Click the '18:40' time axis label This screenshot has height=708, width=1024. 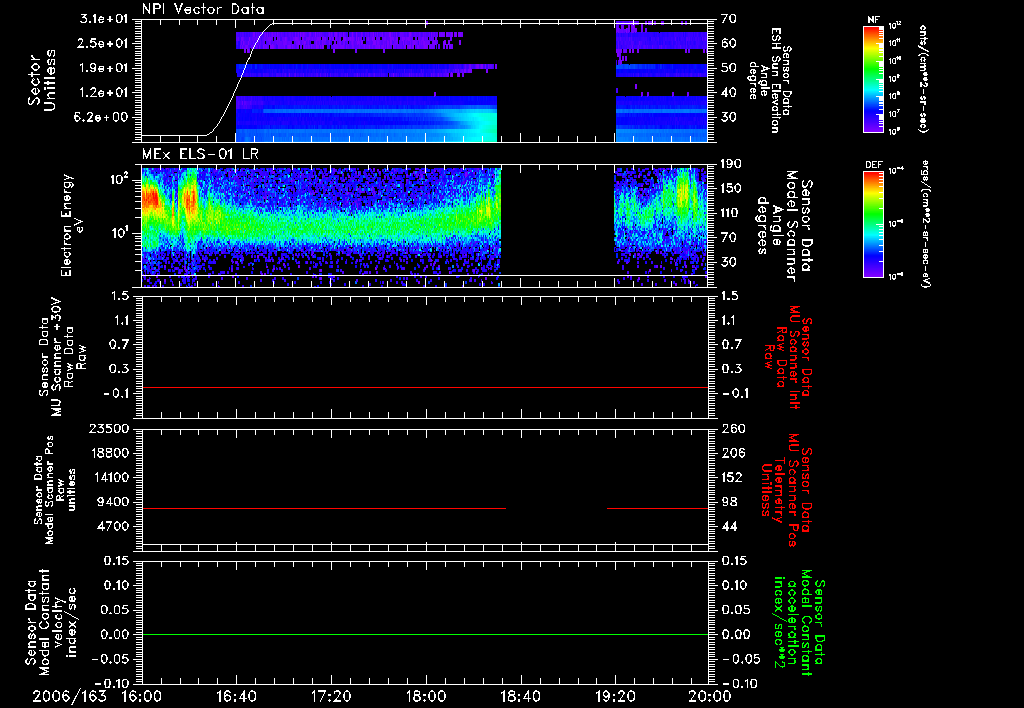point(520,696)
